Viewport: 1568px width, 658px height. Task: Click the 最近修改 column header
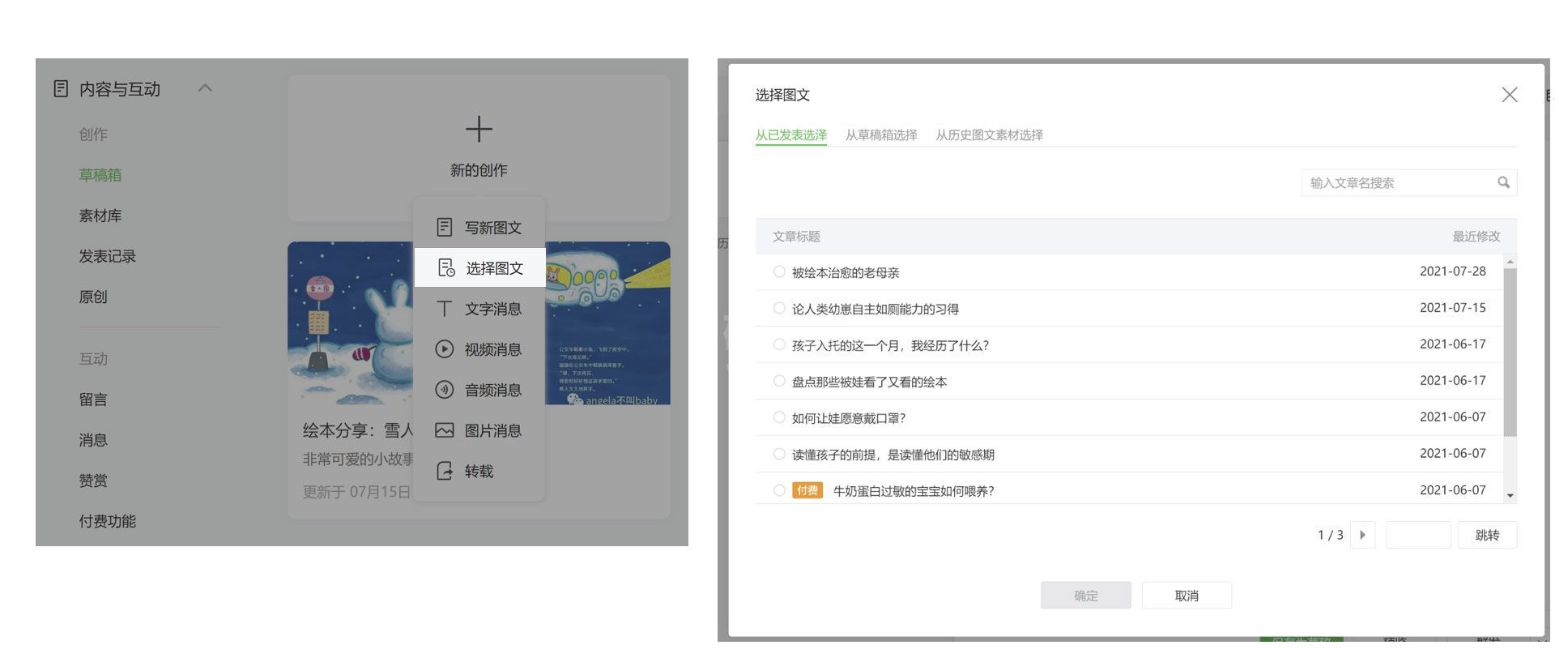tap(1476, 237)
